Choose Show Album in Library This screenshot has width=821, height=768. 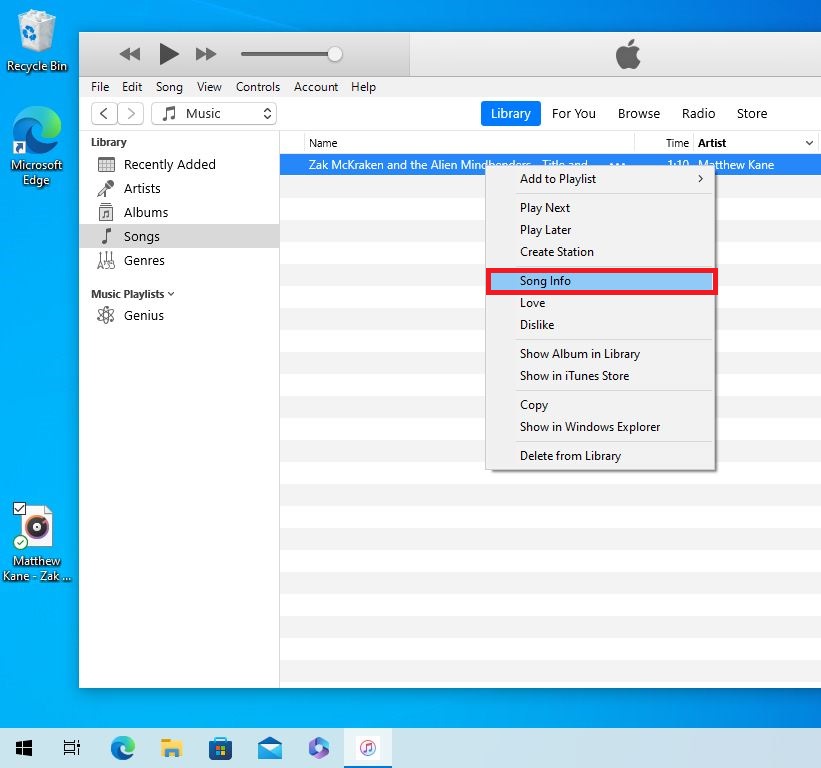pos(601,354)
